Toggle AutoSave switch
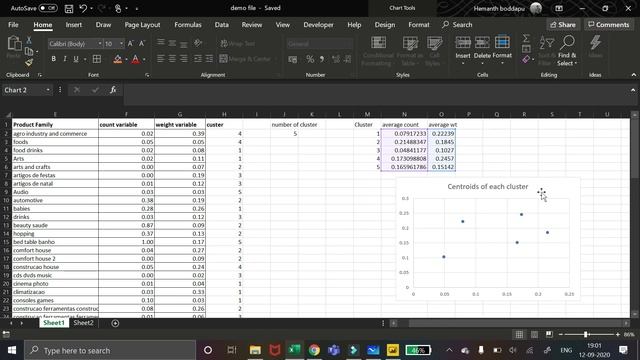The width and height of the screenshot is (640, 360). (48, 8)
